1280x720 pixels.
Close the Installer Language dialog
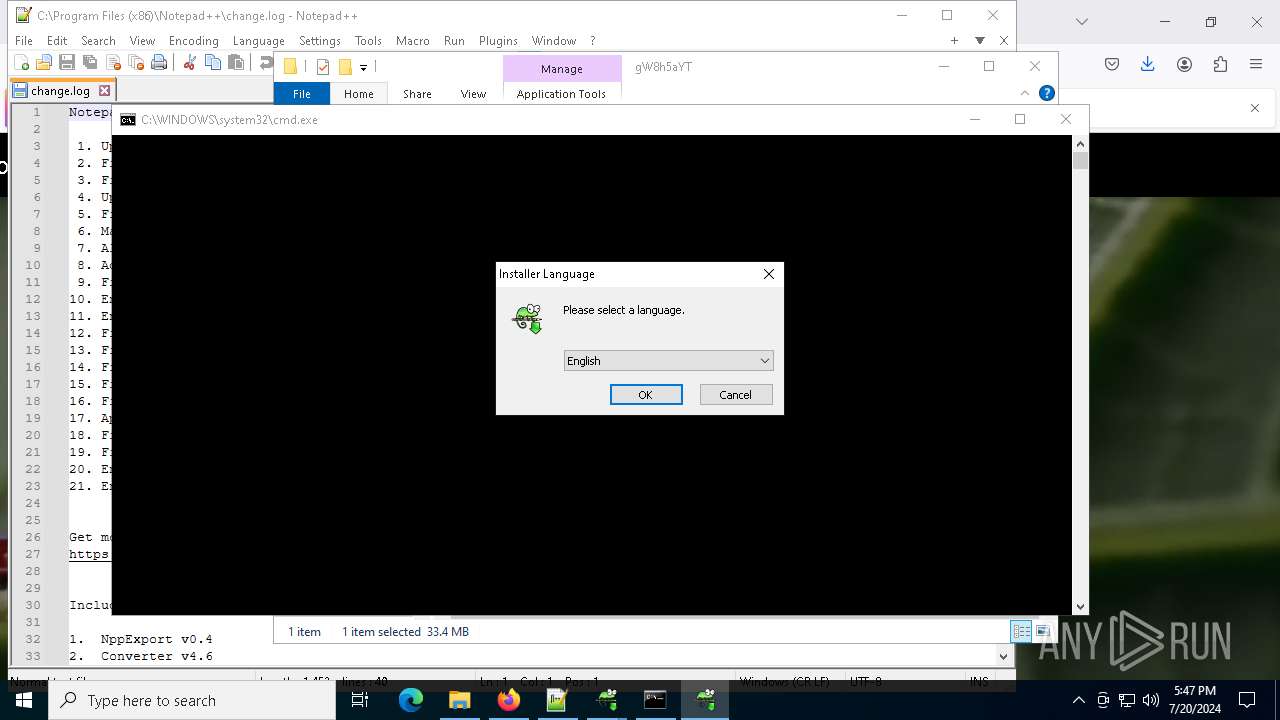click(769, 274)
